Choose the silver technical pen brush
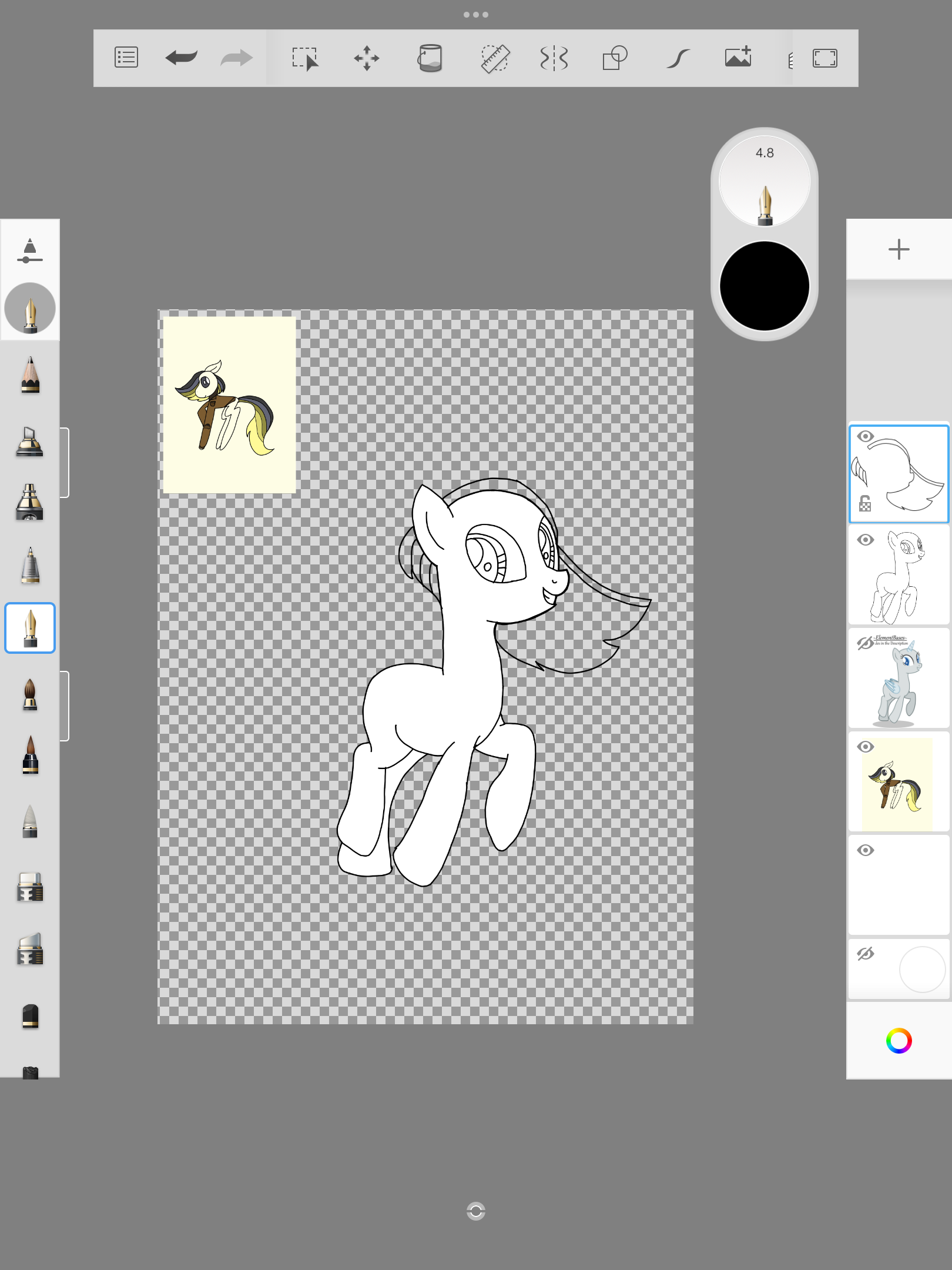Image resolution: width=952 pixels, height=1270 pixels. tap(30, 566)
